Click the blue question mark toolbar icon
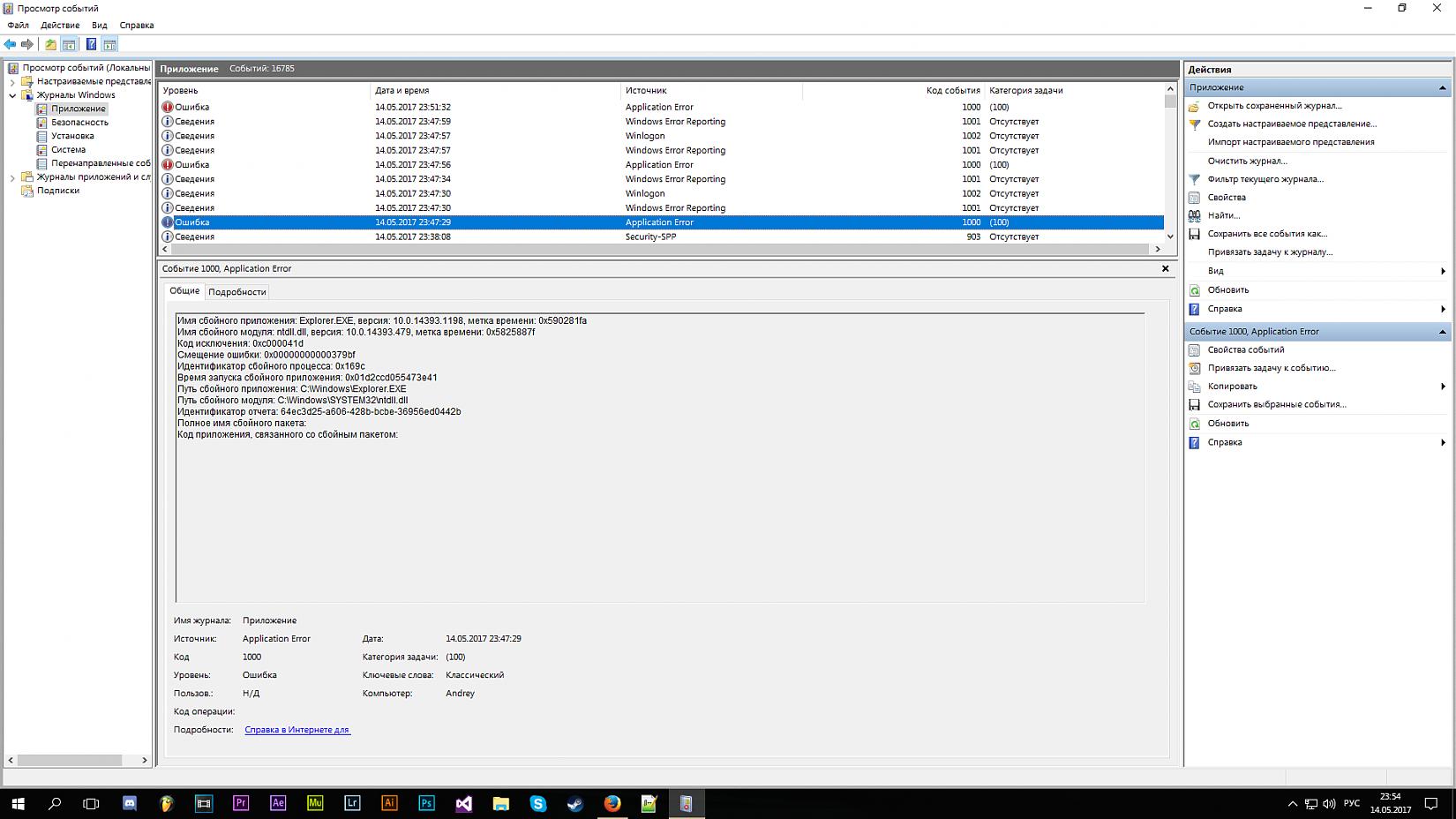 [x=91, y=44]
